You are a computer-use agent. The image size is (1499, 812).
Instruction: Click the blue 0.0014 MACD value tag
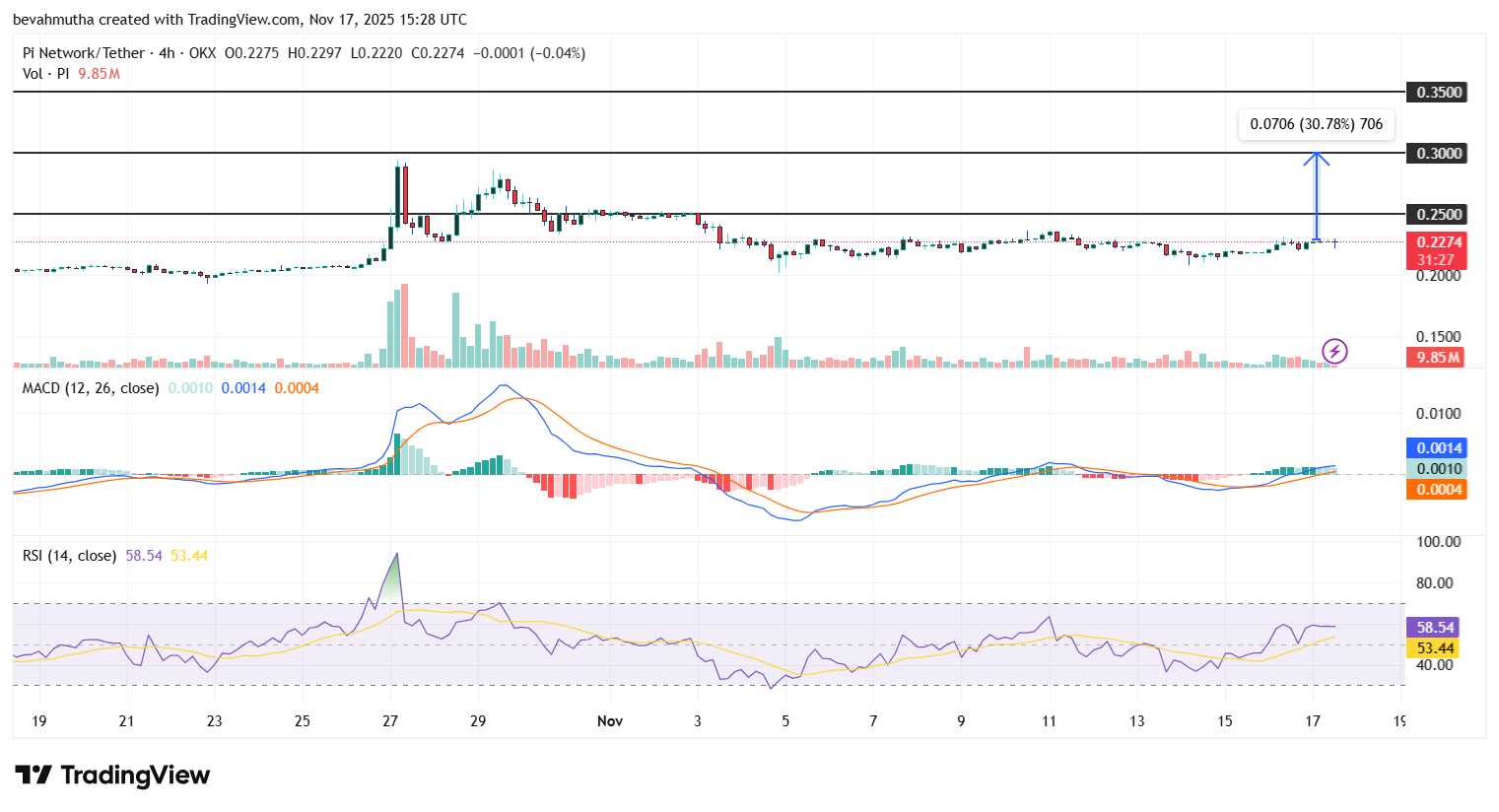click(1436, 448)
